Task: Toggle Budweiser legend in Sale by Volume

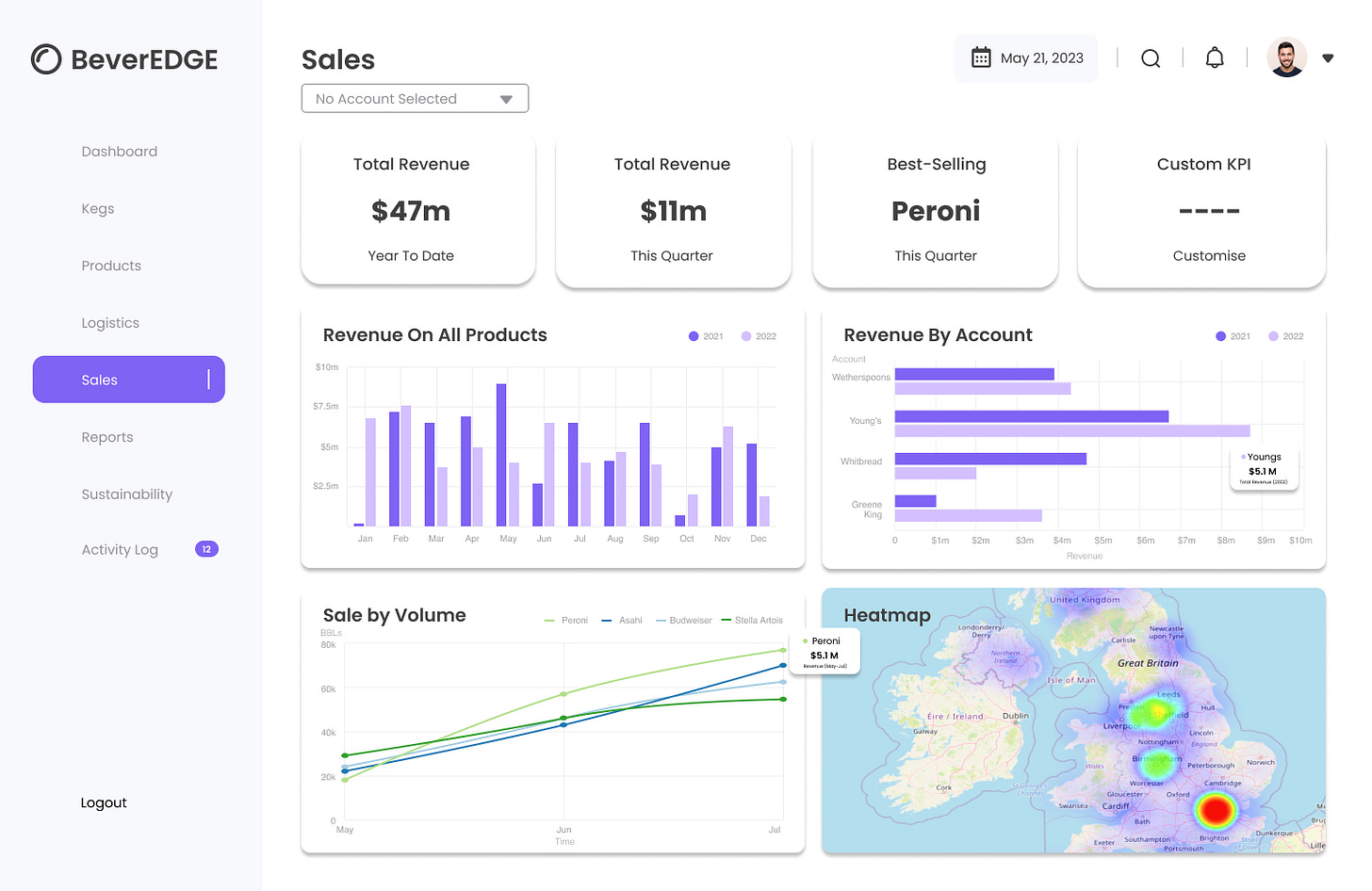Action: coord(684,621)
